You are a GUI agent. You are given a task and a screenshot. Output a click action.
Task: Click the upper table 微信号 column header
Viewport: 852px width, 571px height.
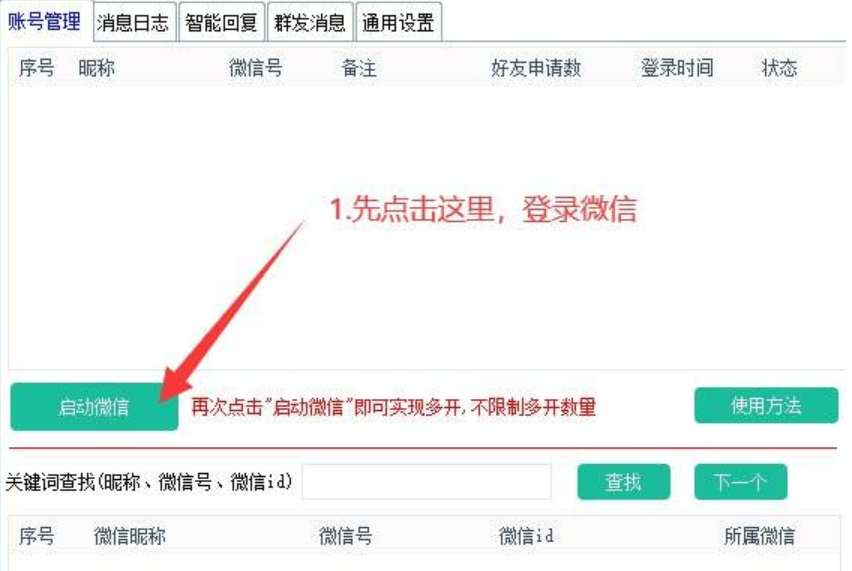pyautogui.click(x=256, y=68)
